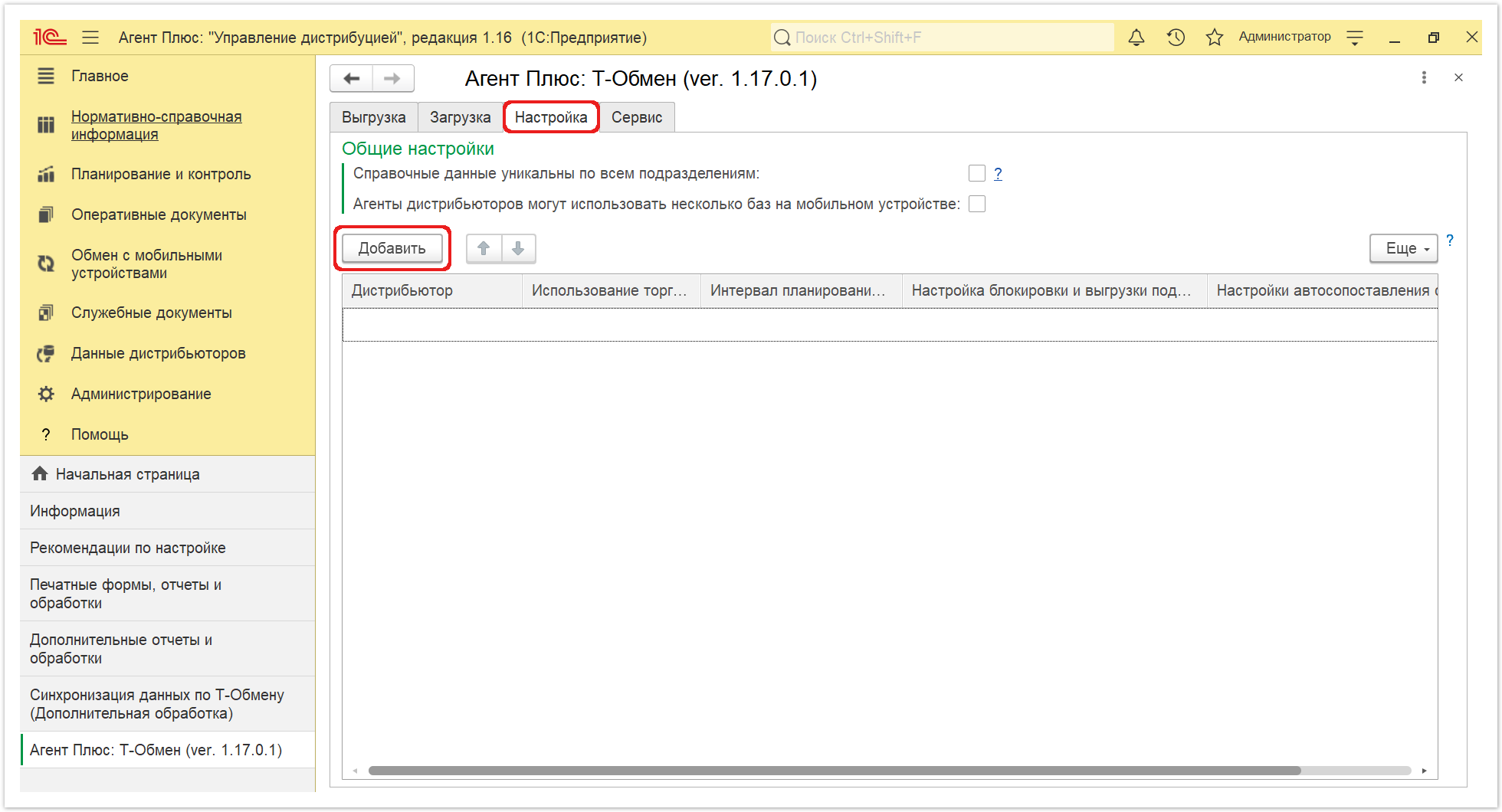The height and width of the screenshot is (812, 1502).
Task: Open Служебные документы section
Action: (x=152, y=313)
